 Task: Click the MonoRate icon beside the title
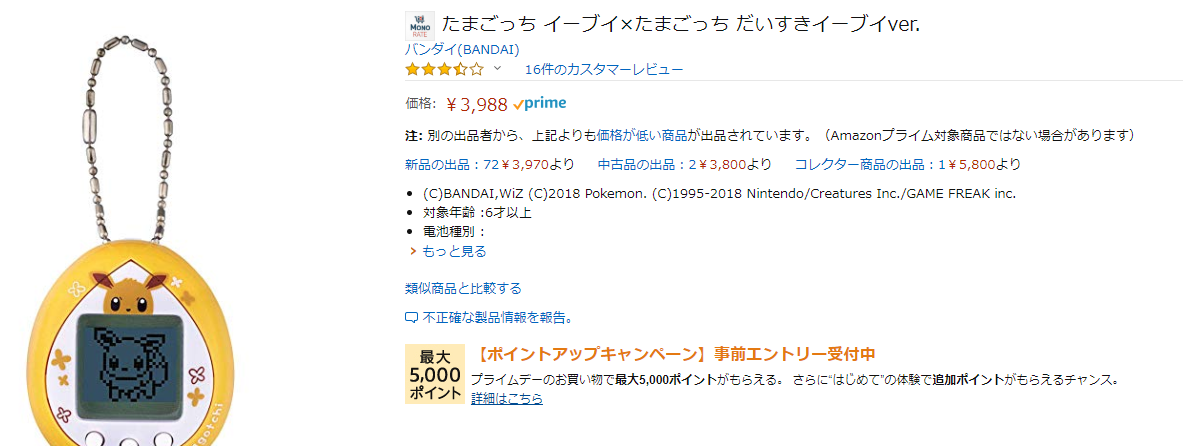(419, 25)
